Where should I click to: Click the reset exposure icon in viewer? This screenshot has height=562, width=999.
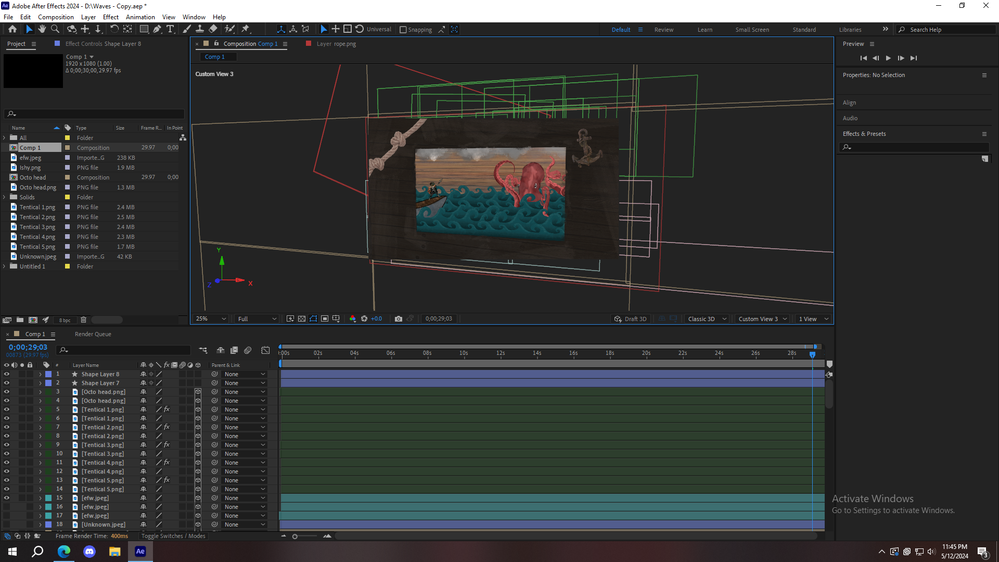364,319
